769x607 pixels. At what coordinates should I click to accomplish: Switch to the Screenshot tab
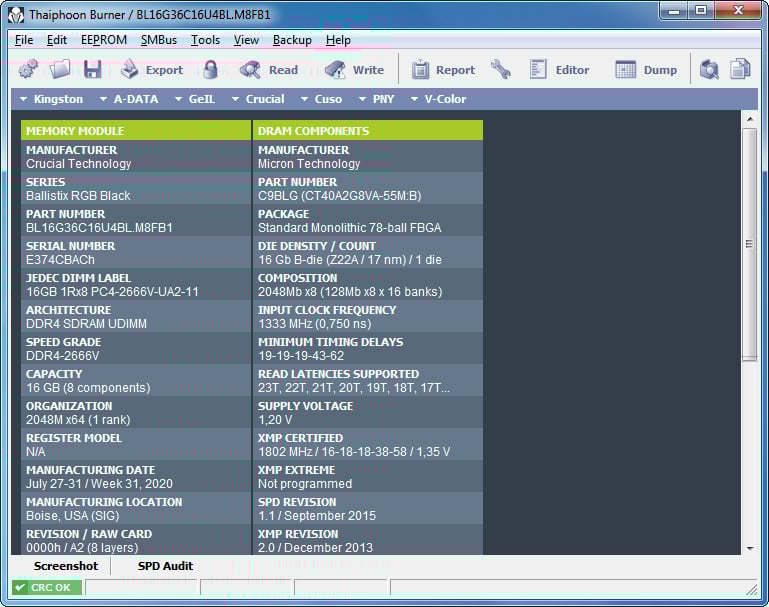(x=66, y=566)
